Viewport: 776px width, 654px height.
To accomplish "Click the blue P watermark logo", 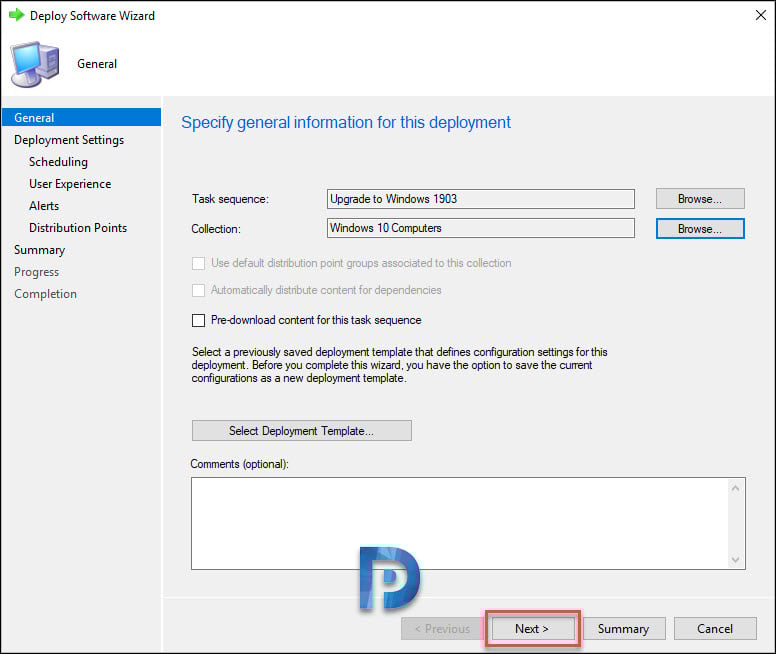I will tap(389, 578).
